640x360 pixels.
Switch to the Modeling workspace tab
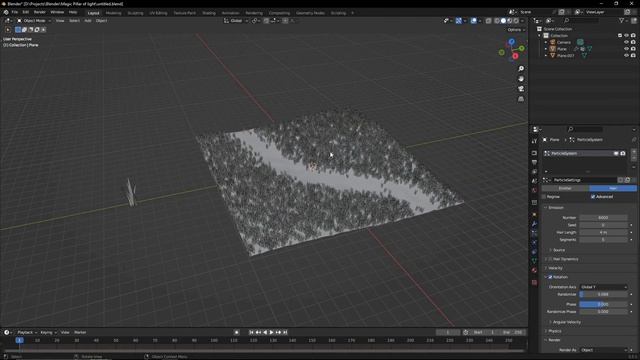click(x=113, y=13)
